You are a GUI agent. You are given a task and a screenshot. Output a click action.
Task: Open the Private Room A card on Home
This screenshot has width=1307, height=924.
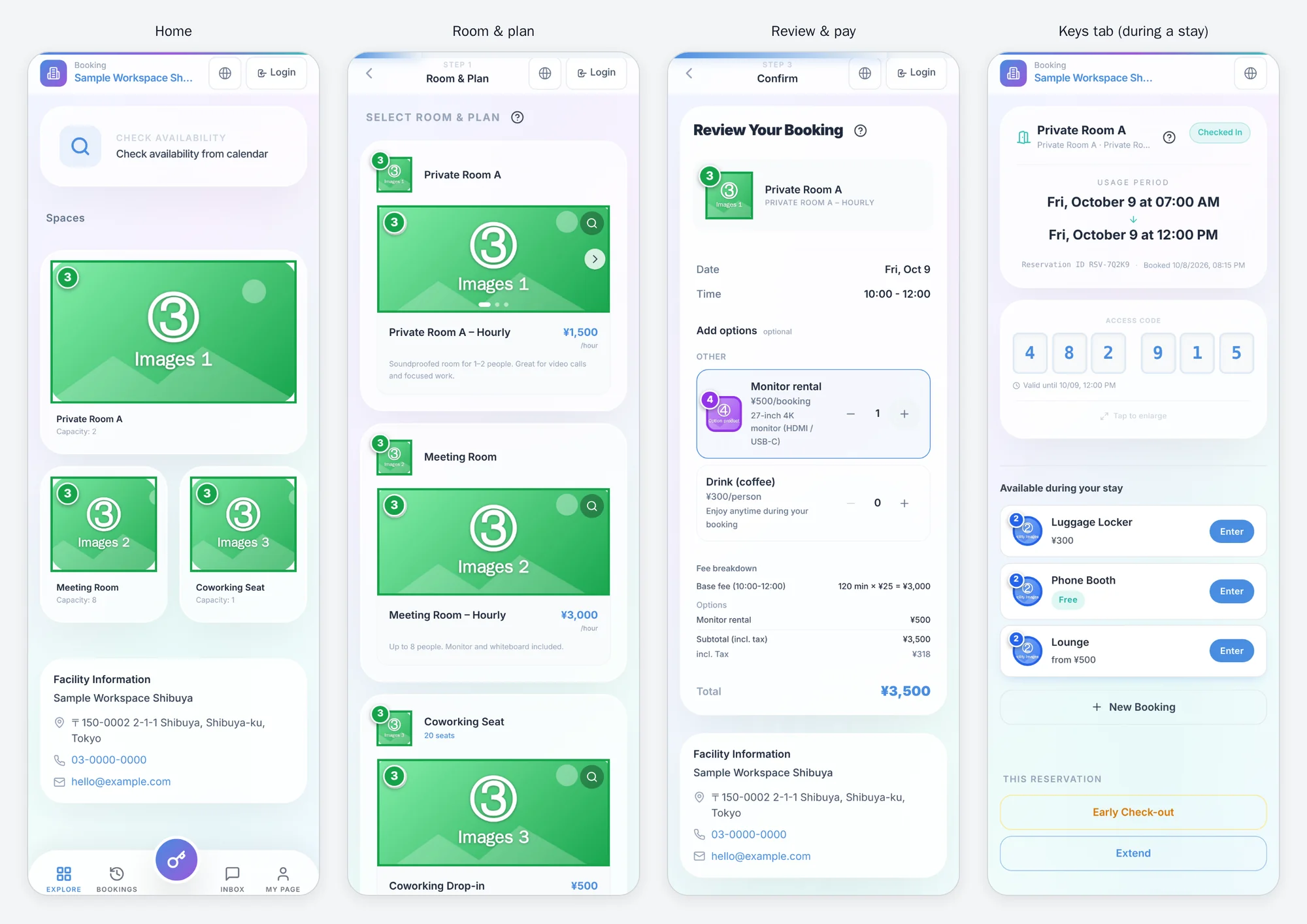tap(173, 352)
